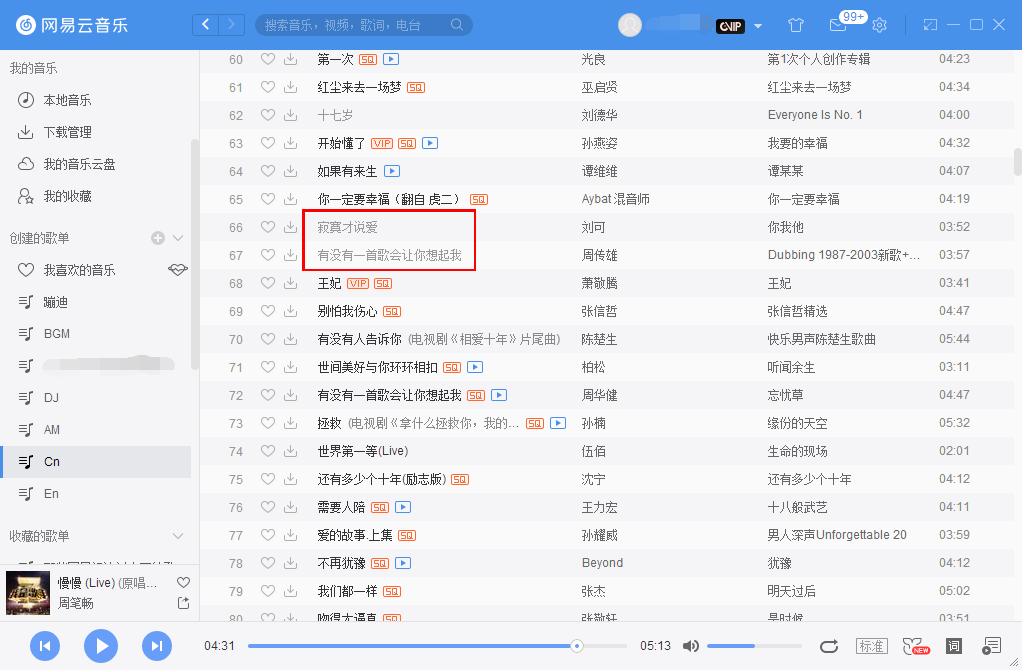Select 本地音乐 in the sidebar
1022x670 pixels.
(69, 99)
